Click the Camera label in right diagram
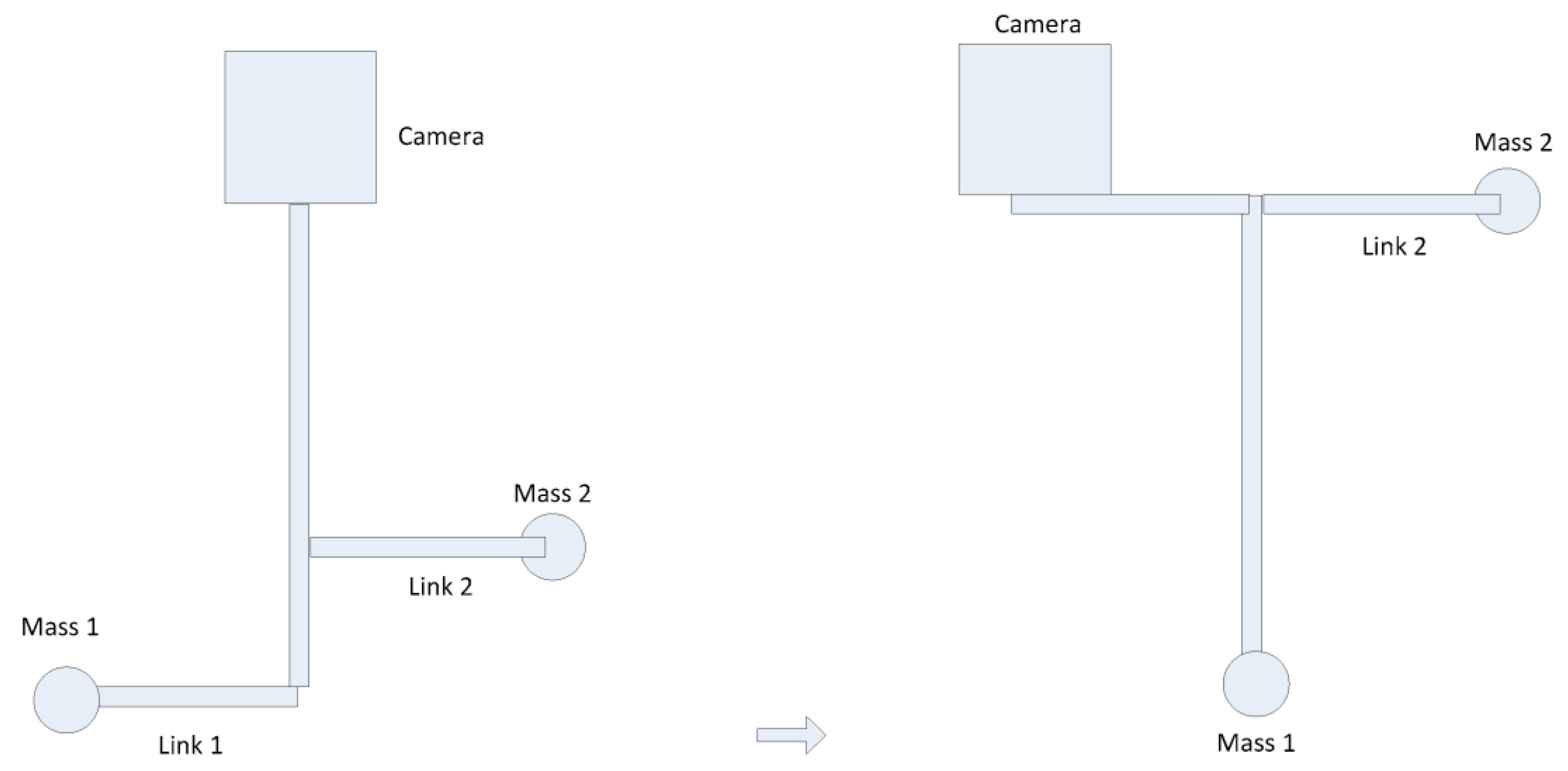The width and height of the screenshot is (1568, 771). (x=1037, y=24)
